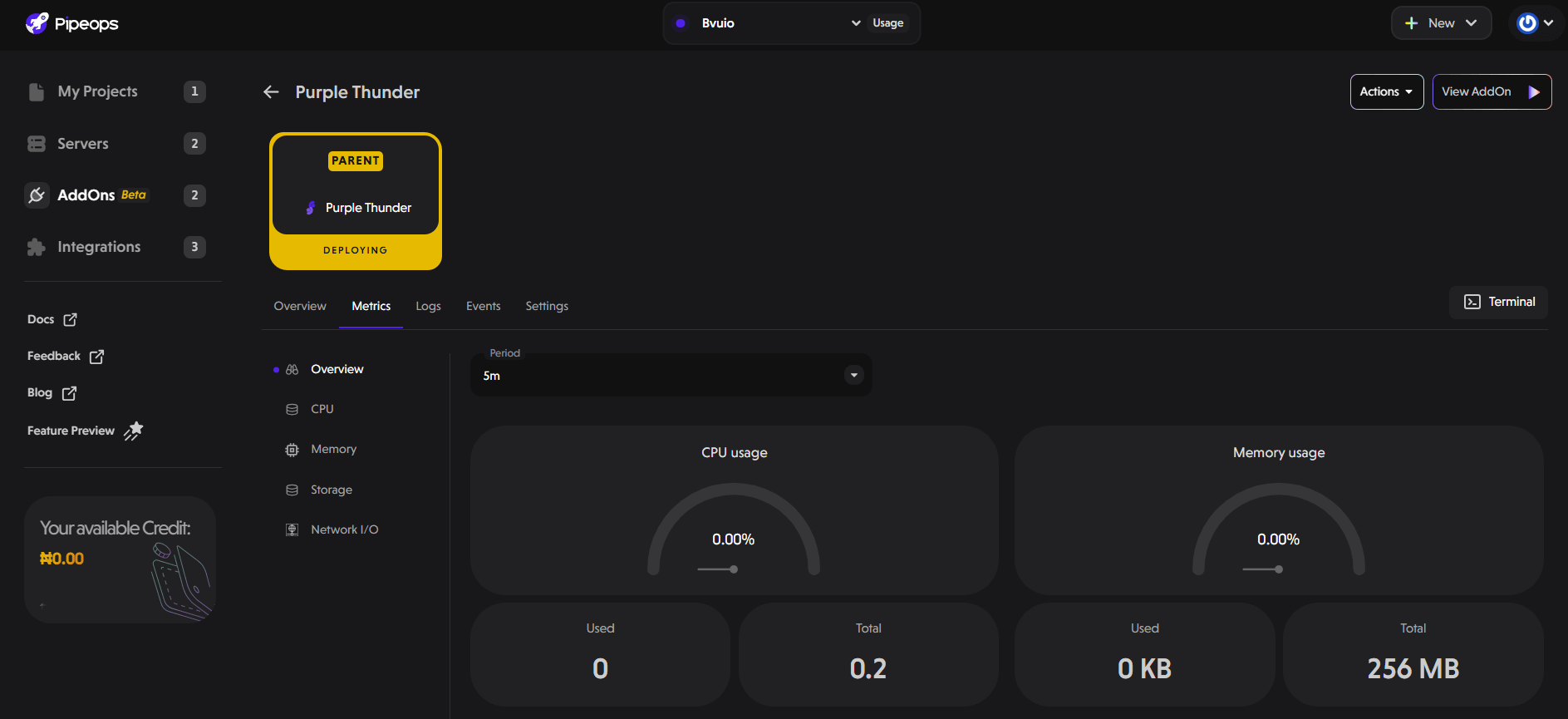Click the Integrations count badge 3
This screenshot has width=1568, height=719.
coord(194,247)
